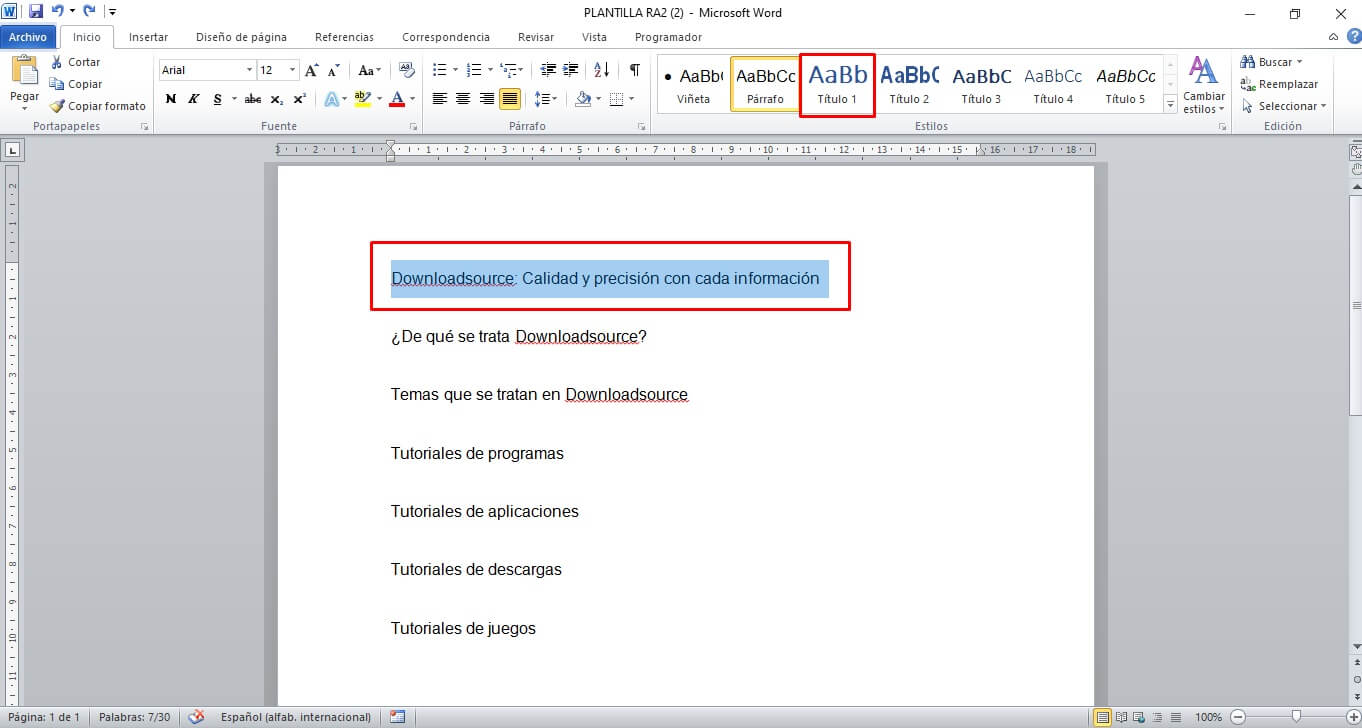1362x728 pixels.
Task: Open bullet list dropdown arrow
Action: tap(455, 70)
